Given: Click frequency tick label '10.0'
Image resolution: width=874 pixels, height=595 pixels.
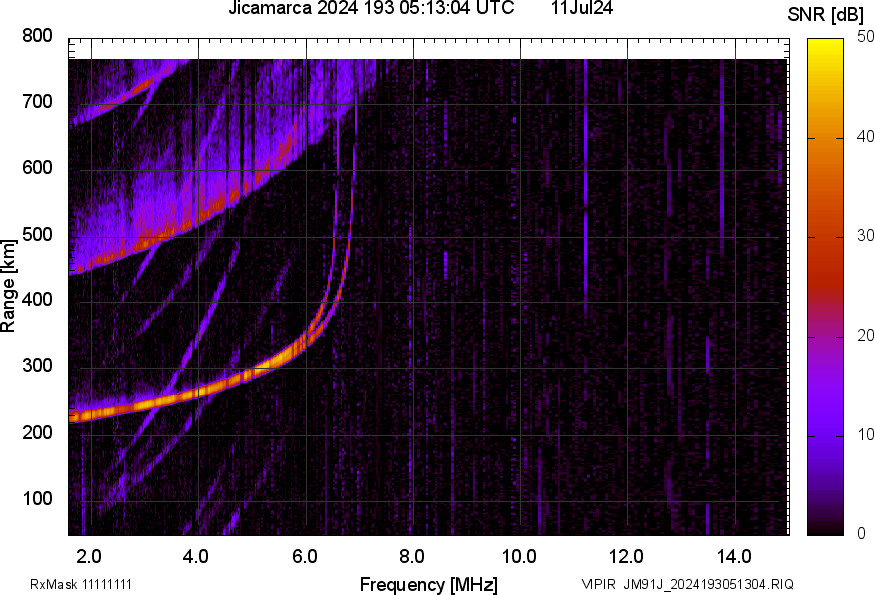Looking at the screenshot, I should tap(519, 557).
